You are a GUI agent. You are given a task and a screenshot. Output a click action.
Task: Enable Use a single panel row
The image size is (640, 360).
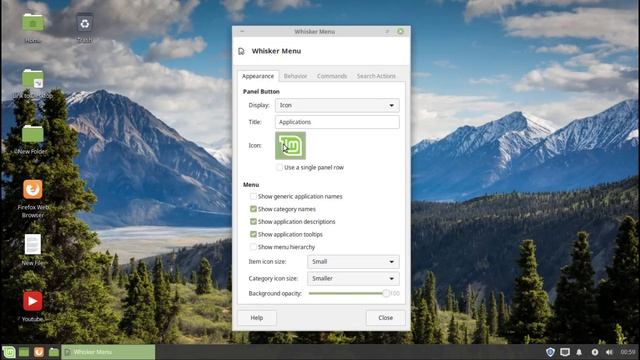tap(279, 167)
